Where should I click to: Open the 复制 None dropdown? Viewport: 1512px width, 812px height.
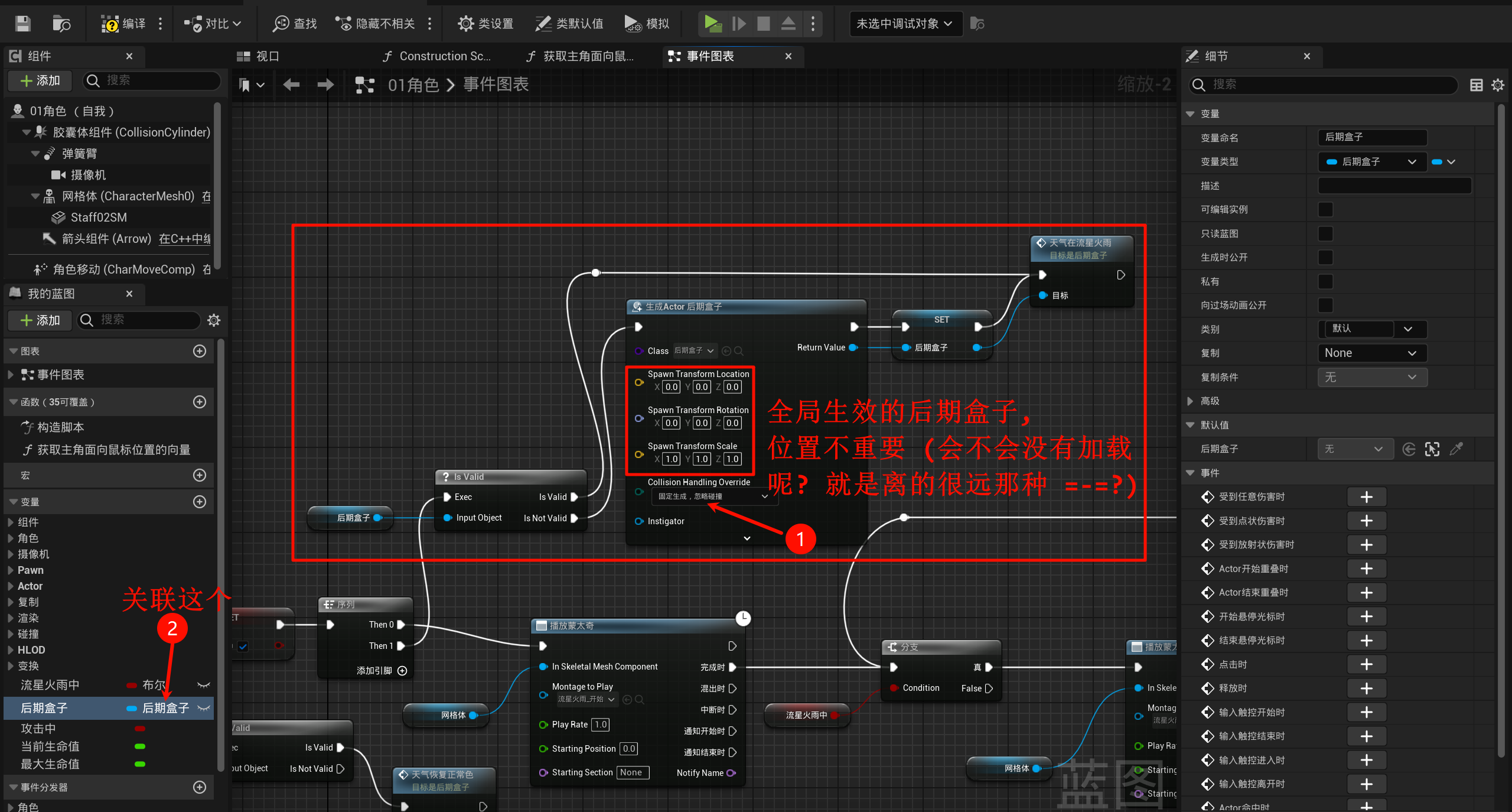1371,353
